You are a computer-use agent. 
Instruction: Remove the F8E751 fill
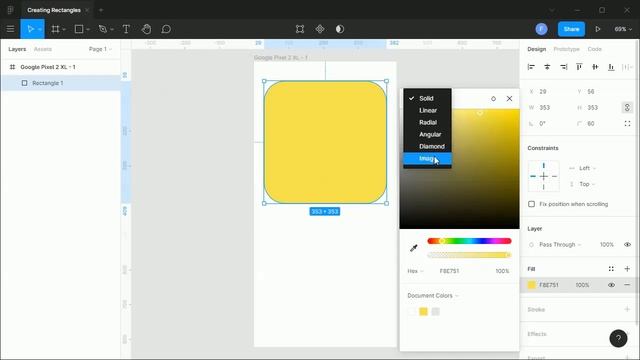(627, 285)
